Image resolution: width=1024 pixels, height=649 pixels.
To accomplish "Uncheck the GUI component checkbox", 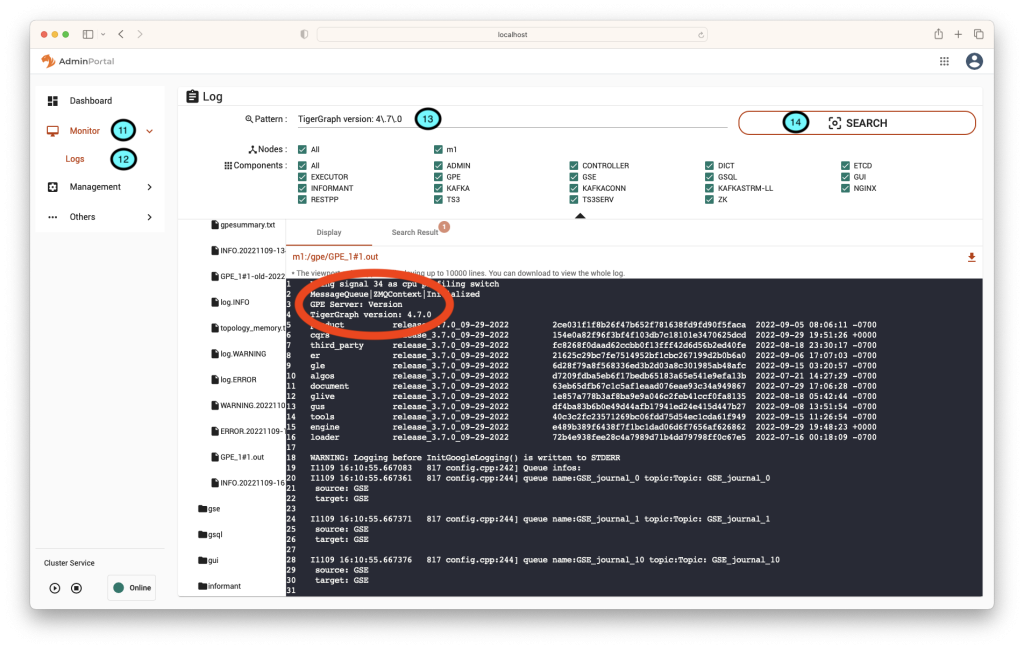I will (x=845, y=177).
